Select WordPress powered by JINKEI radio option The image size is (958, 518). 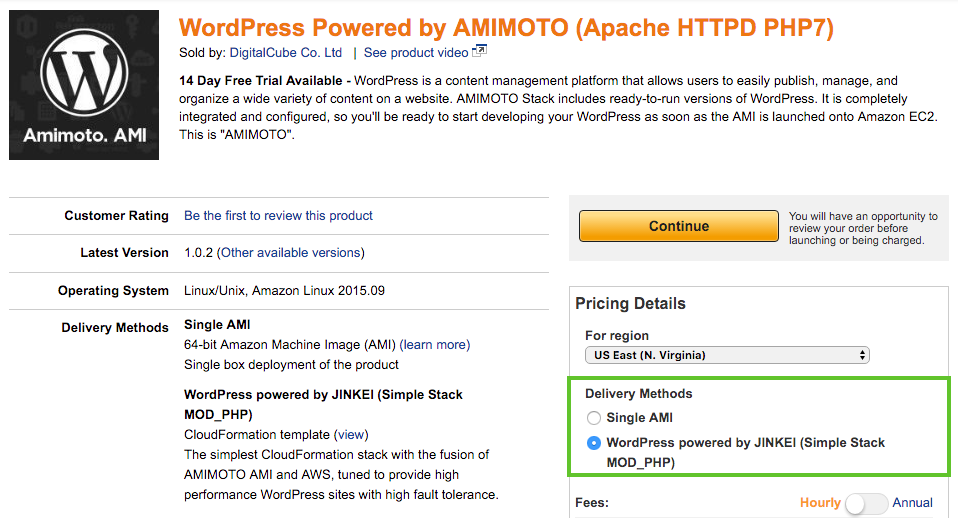(x=593, y=443)
